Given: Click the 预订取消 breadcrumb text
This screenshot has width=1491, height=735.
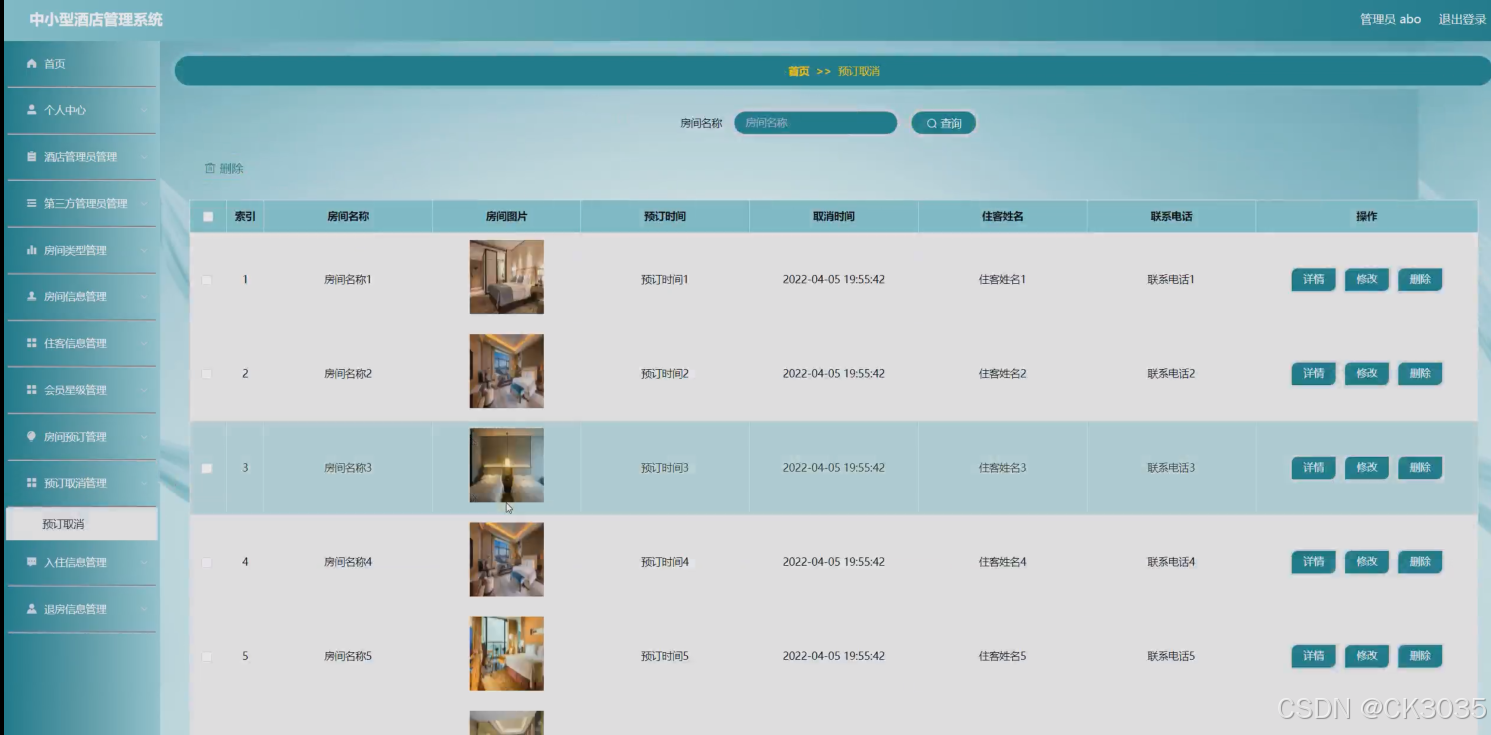Looking at the screenshot, I should [x=859, y=71].
